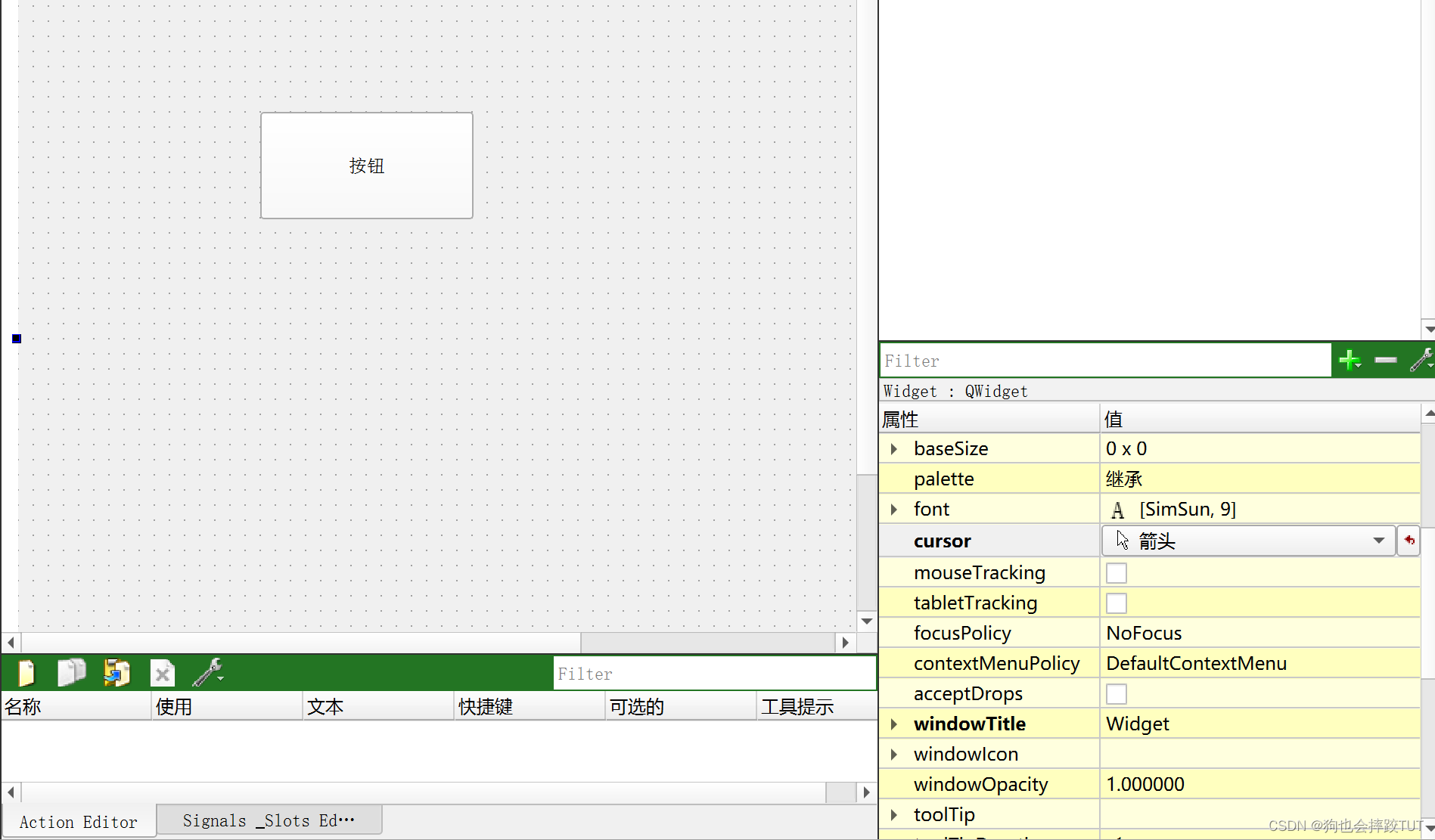This screenshot has height=840, width=1435.
Task: Click the Delete action icon
Action: click(x=162, y=673)
